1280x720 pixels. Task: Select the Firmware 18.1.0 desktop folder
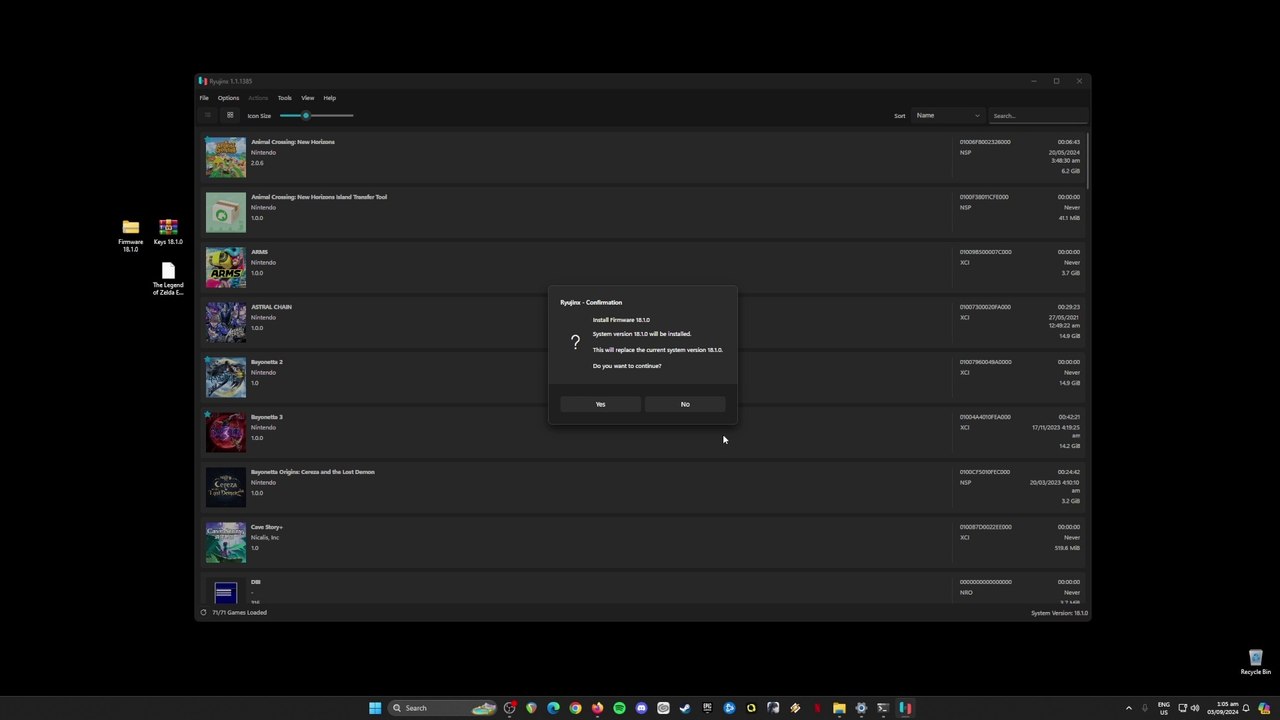pos(131,236)
